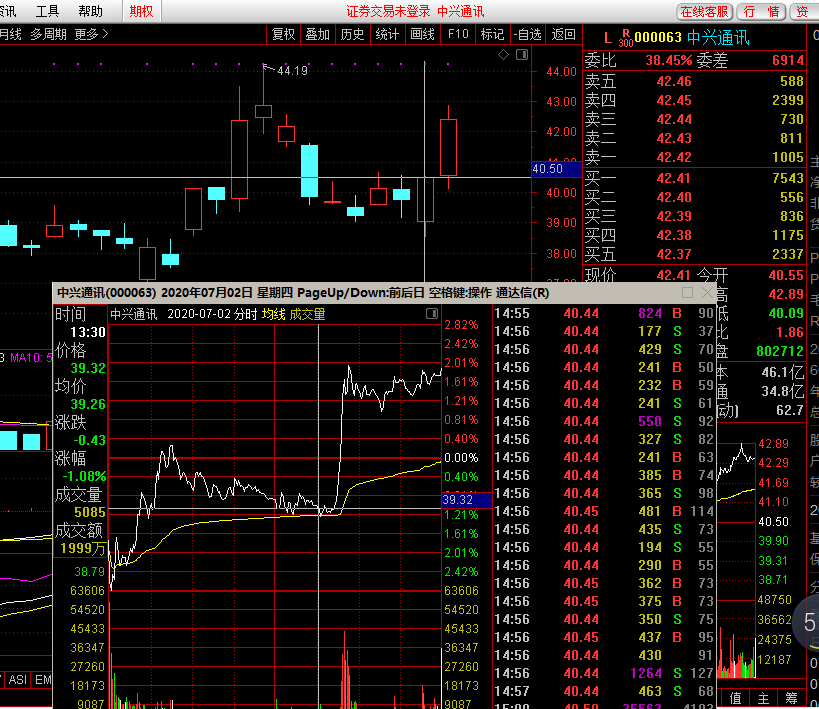819x709 pixels.
Task: Switch the chart to 月线 period
Action: point(10,34)
